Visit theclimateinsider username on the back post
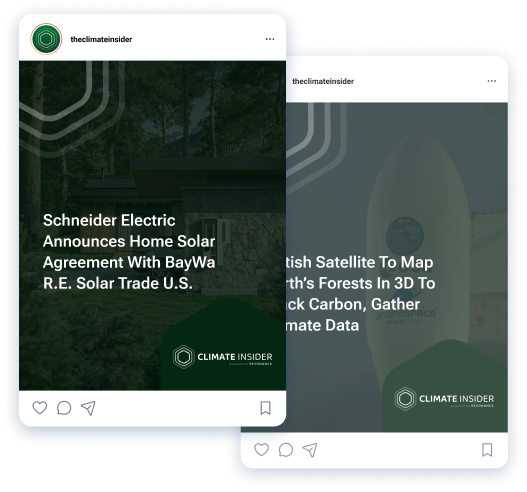527x492 pixels. 323,81
